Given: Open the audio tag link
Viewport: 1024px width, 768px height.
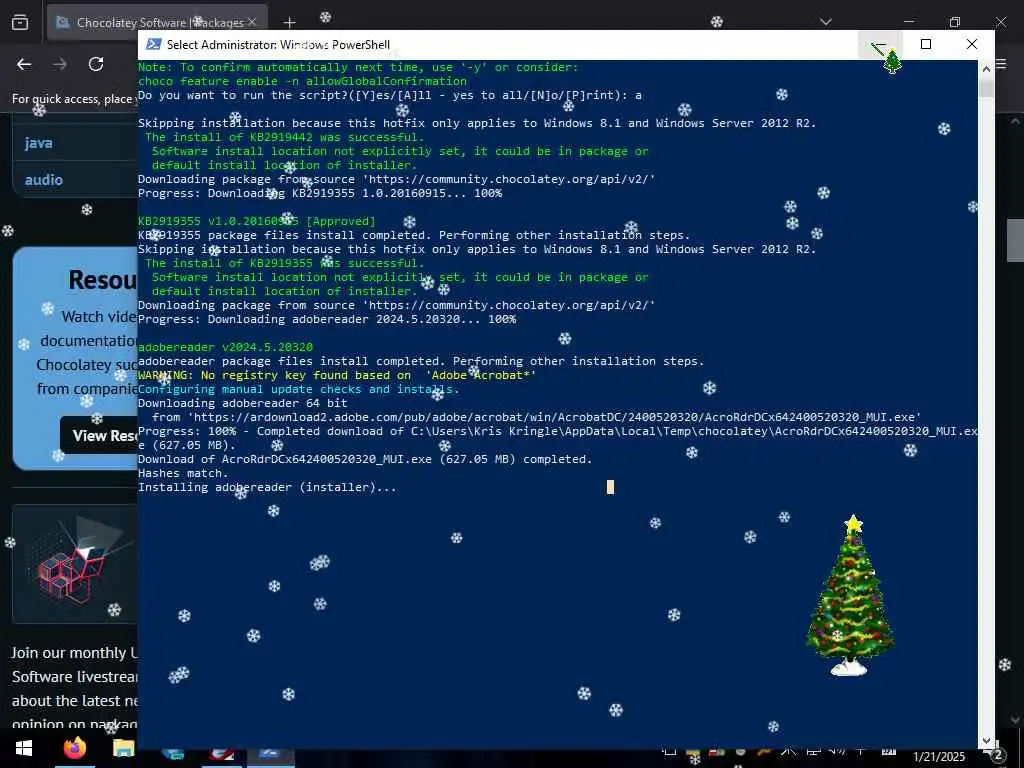Looking at the screenshot, I should [44, 180].
